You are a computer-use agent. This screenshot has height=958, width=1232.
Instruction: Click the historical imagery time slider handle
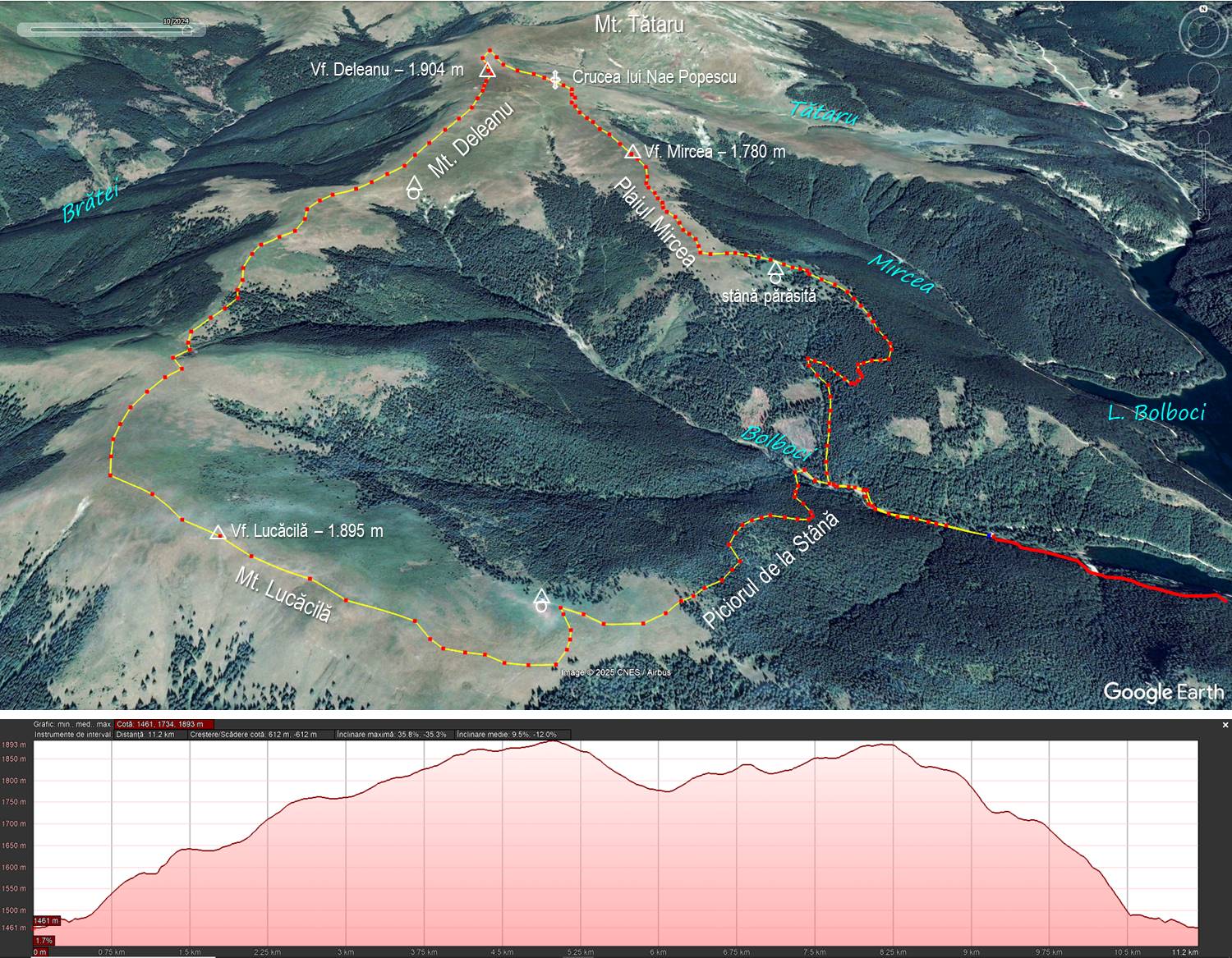point(188,30)
